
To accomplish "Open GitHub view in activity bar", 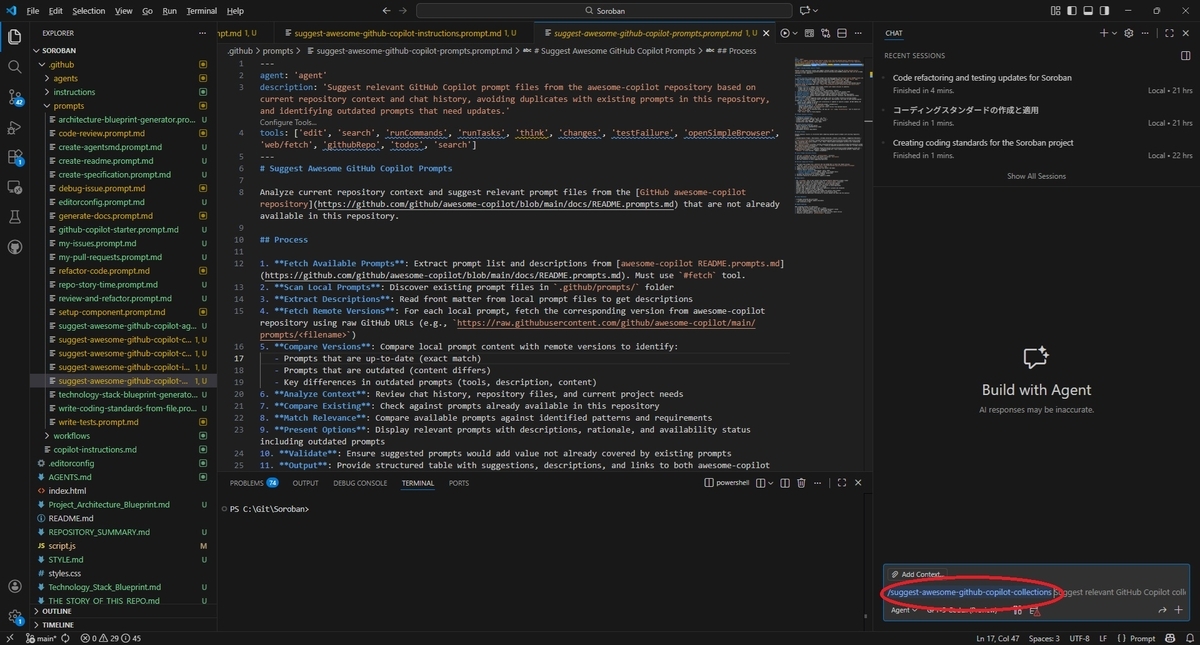I will 14,247.
